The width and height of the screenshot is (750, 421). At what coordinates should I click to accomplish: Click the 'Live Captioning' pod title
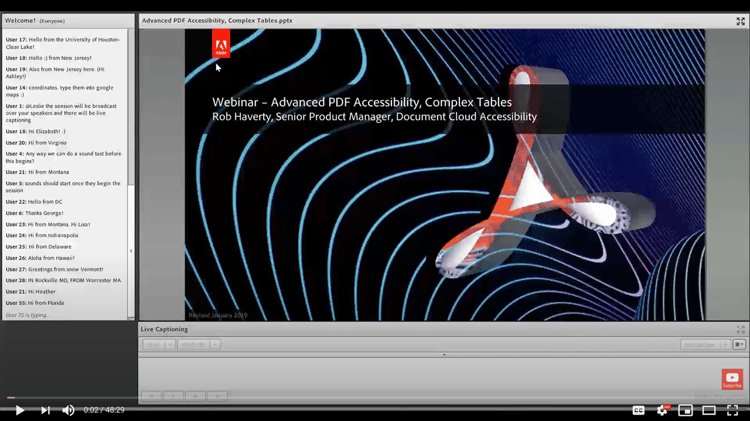point(164,329)
